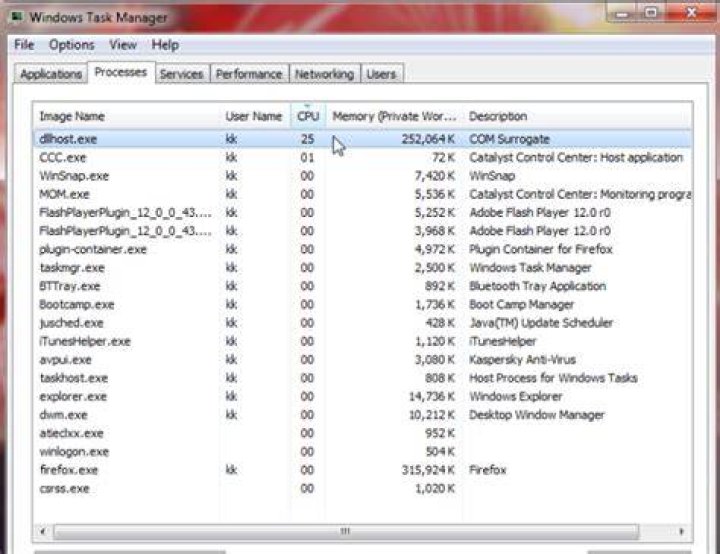Open the Help menu
The width and height of the screenshot is (720, 554).
click(x=165, y=45)
